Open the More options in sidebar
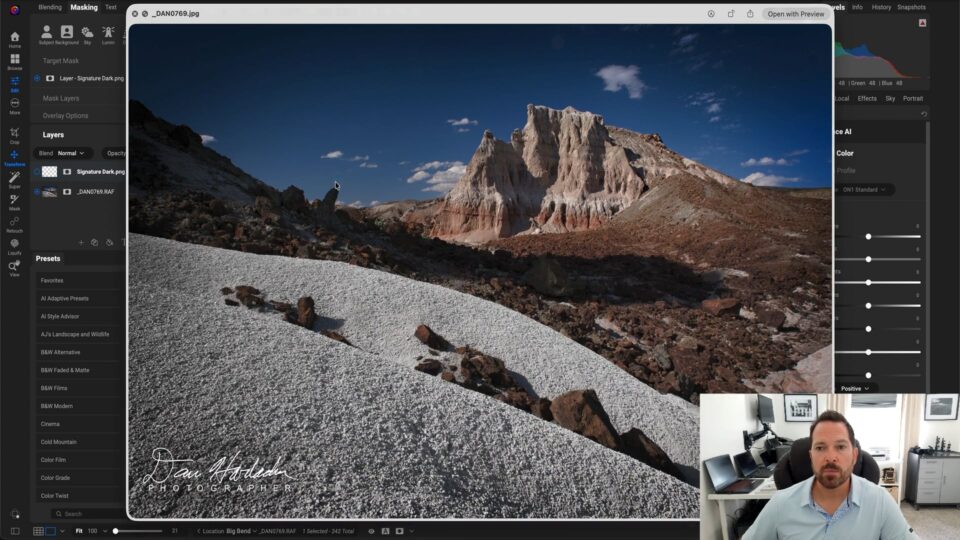 15,105
